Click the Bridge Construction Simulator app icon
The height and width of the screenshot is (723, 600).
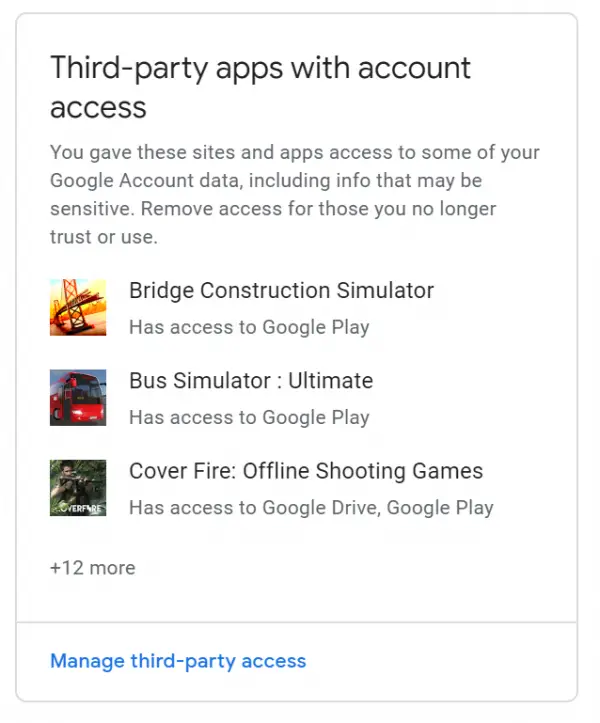[x=78, y=307]
